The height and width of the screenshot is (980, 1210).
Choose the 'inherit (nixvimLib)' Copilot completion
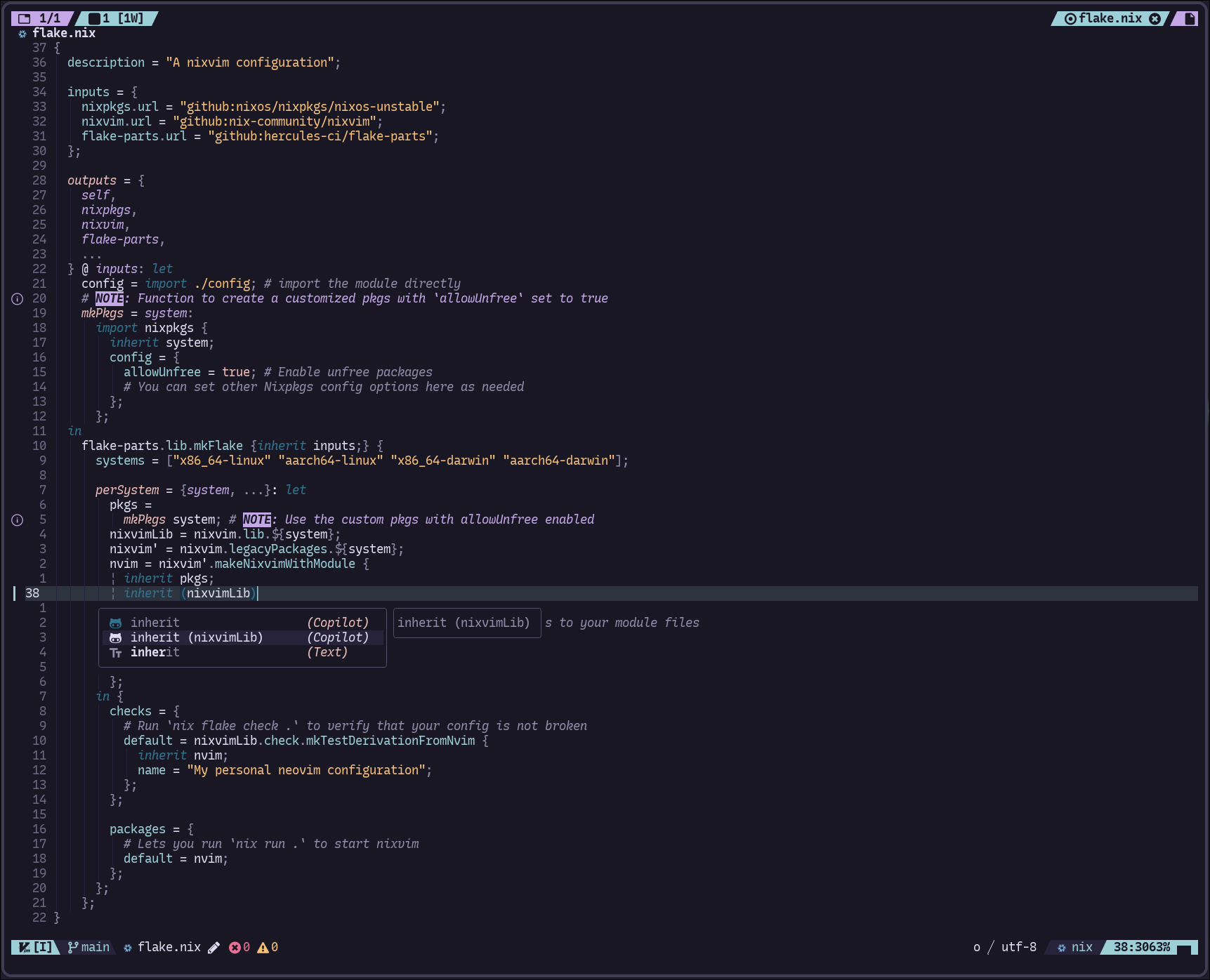click(x=243, y=637)
